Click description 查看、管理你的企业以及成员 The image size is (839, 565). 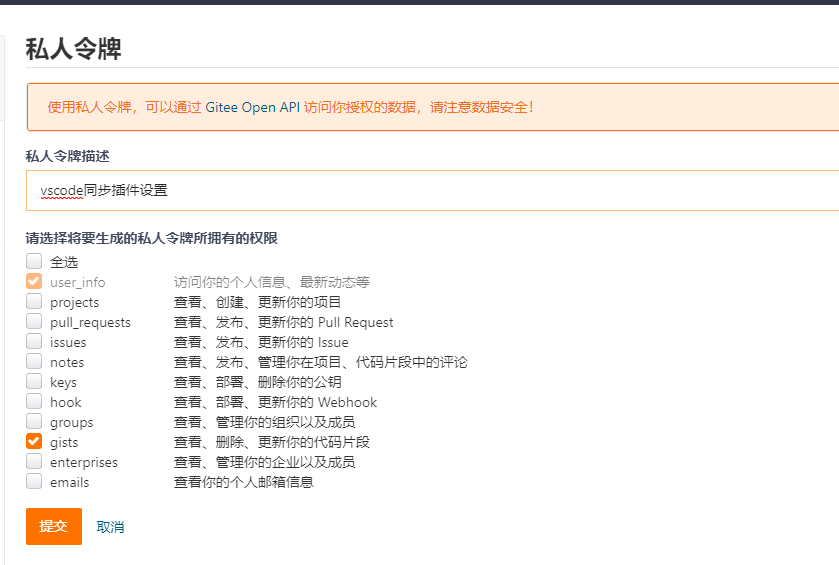(x=264, y=462)
